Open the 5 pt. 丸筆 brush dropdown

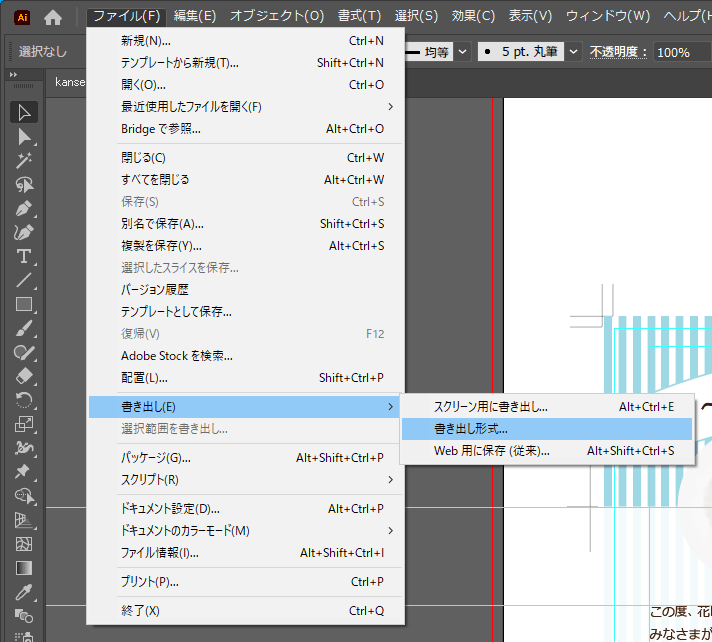coord(574,51)
